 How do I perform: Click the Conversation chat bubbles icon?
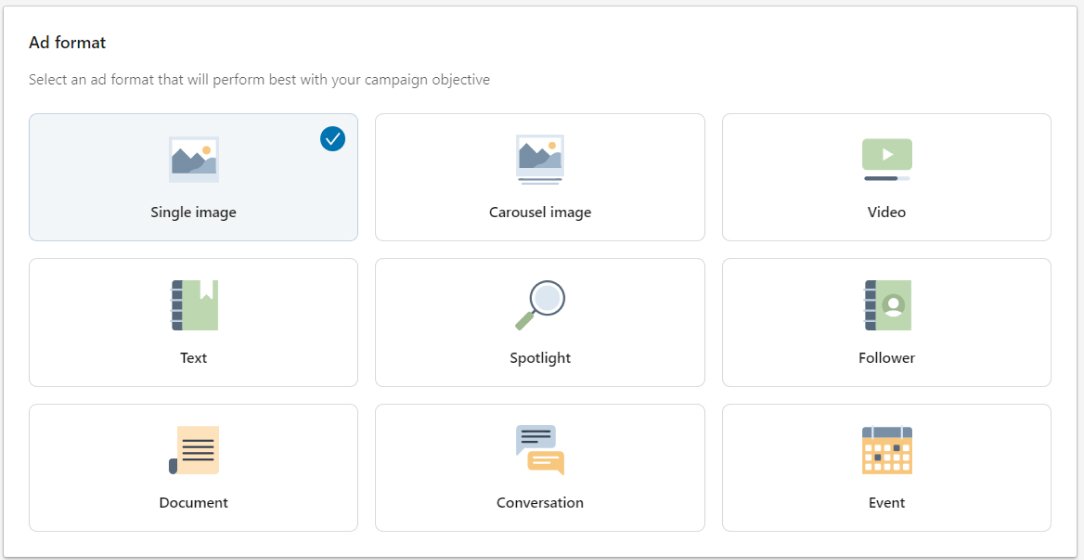(540, 450)
